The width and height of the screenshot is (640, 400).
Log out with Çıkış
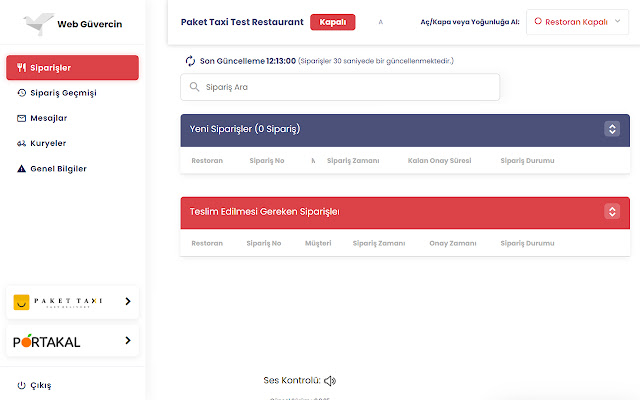pyautogui.click(x=34, y=385)
